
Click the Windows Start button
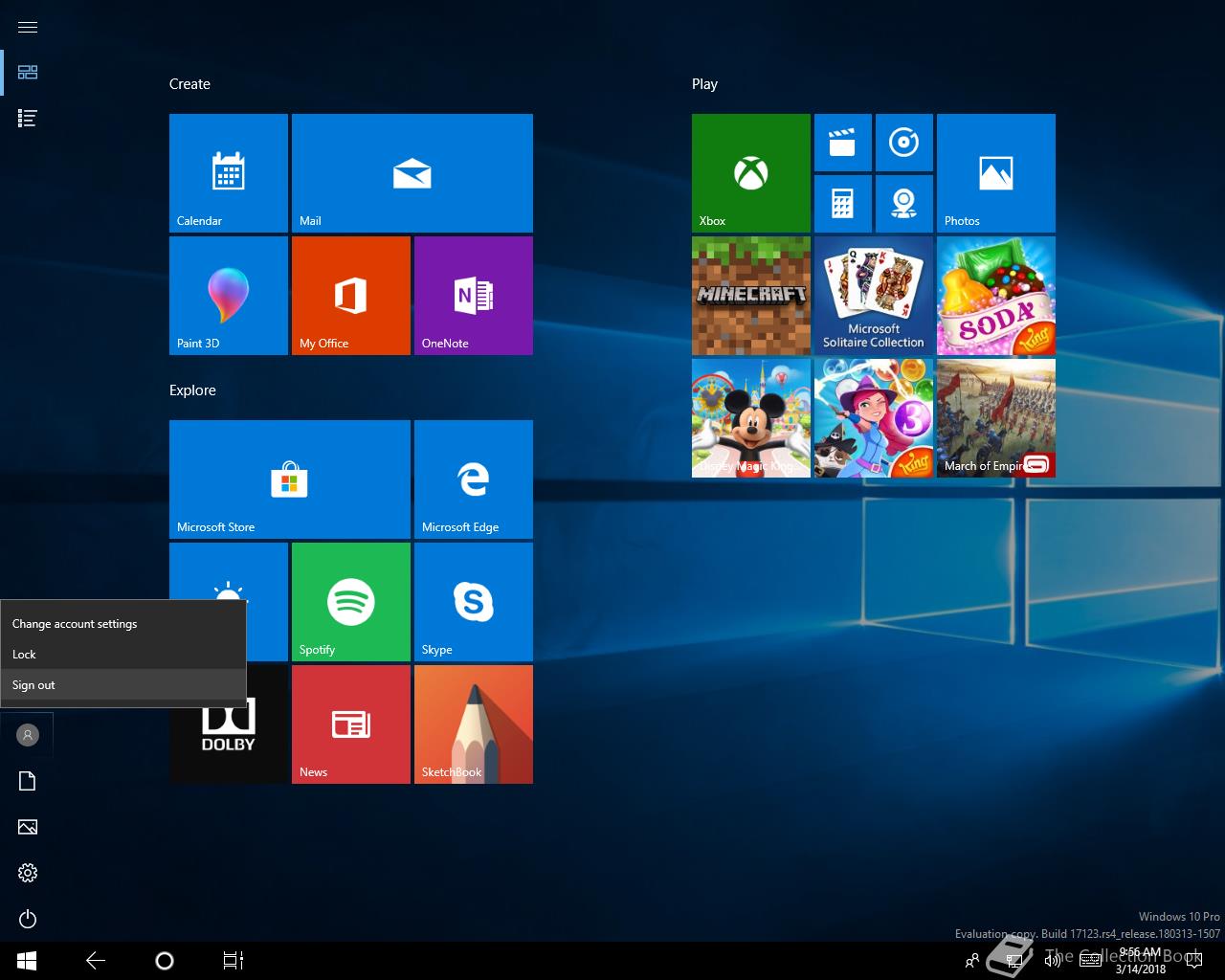point(27,961)
